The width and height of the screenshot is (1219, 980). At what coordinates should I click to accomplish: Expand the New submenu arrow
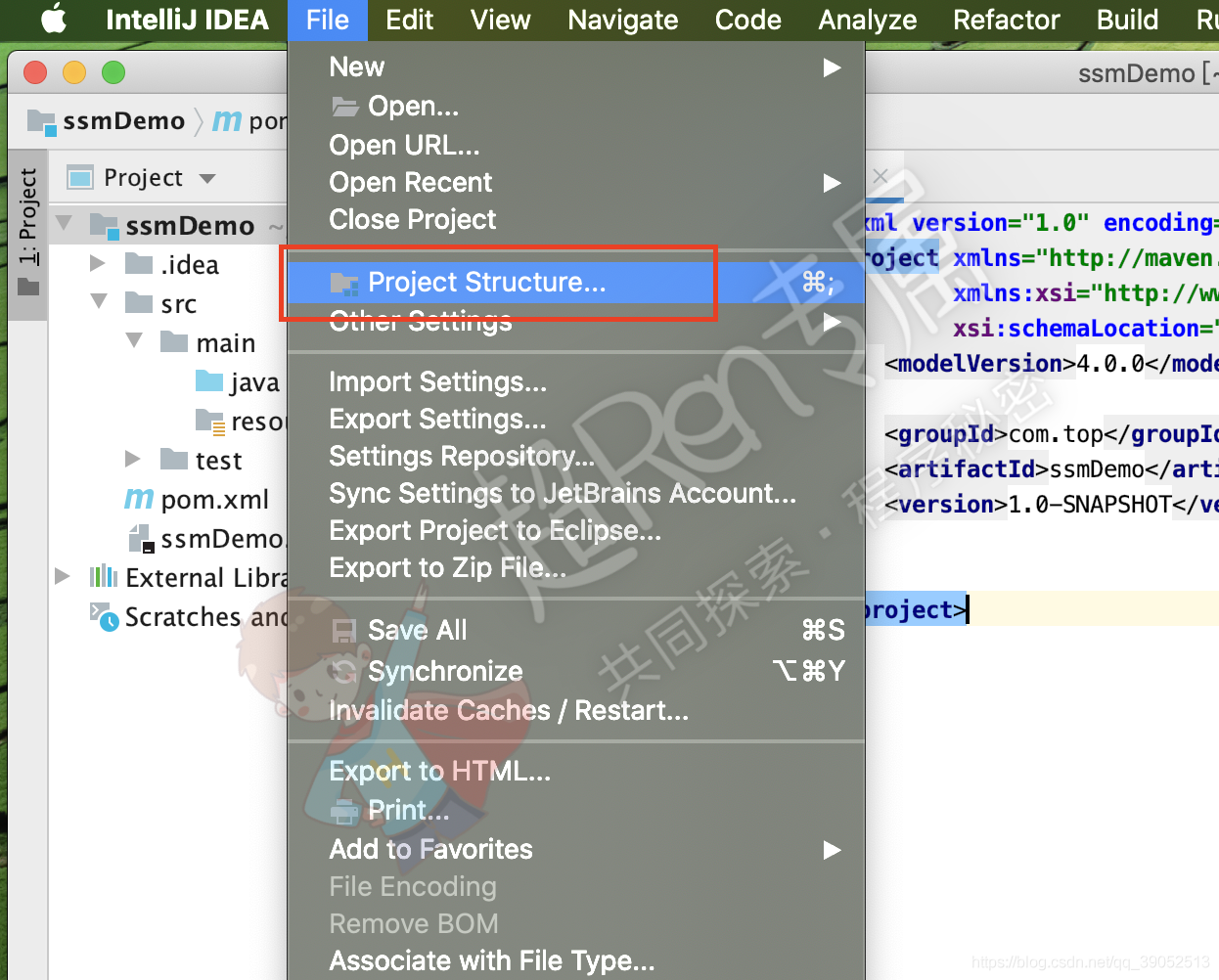pyautogui.click(x=832, y=67)
